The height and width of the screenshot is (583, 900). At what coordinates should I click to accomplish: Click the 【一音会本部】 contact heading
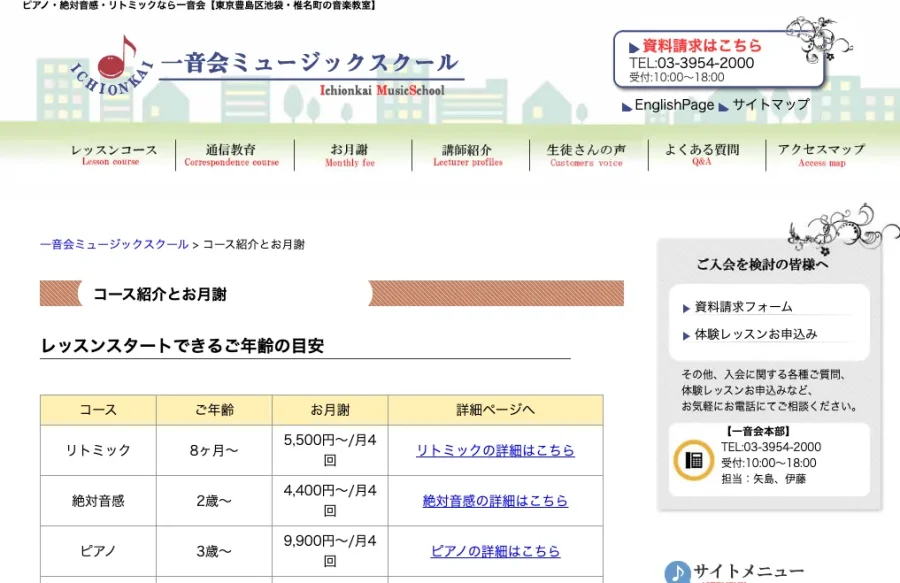(x=758, y=432)
